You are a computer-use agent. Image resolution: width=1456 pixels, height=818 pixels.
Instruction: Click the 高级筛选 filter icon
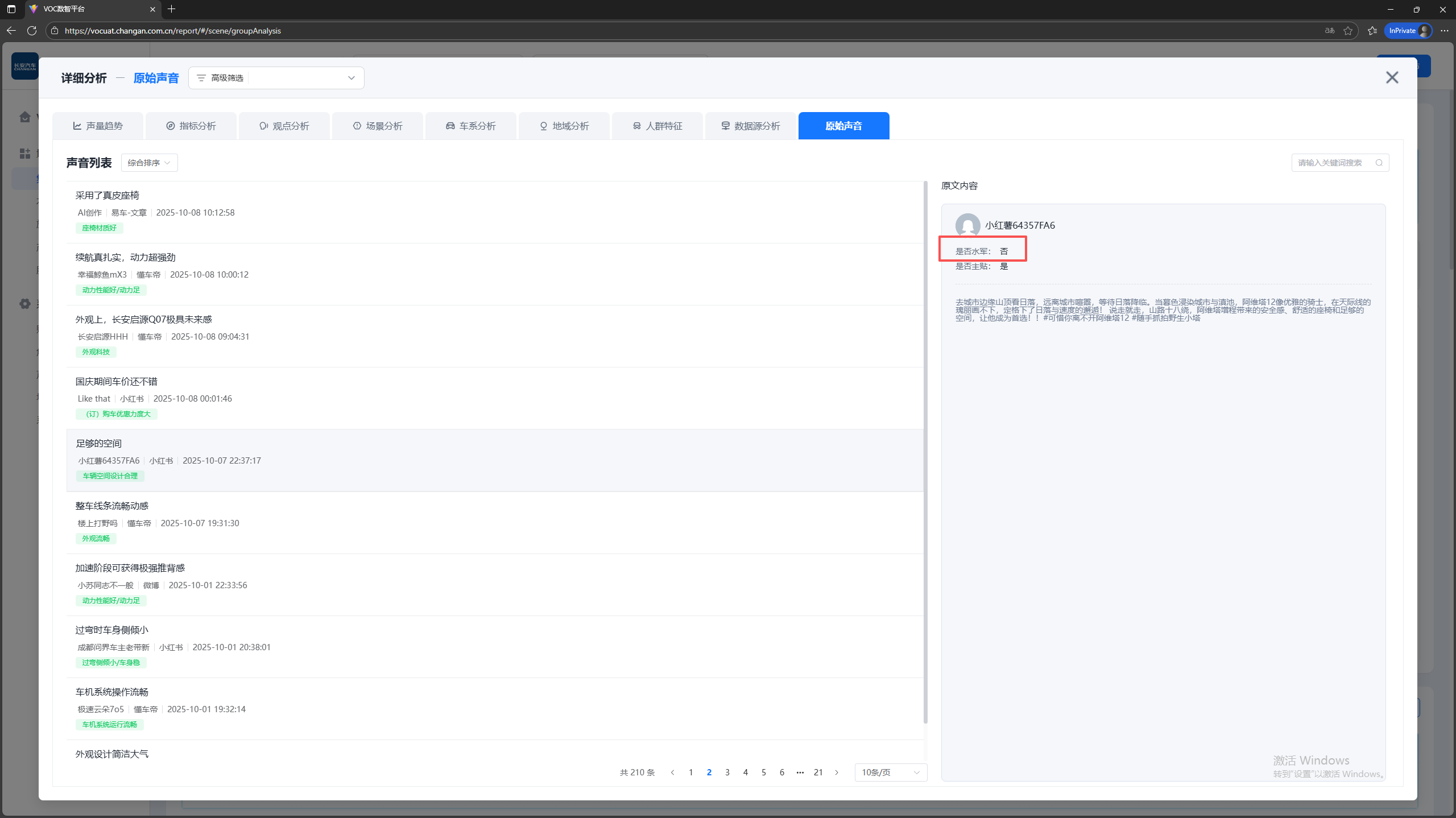point(201,78)
